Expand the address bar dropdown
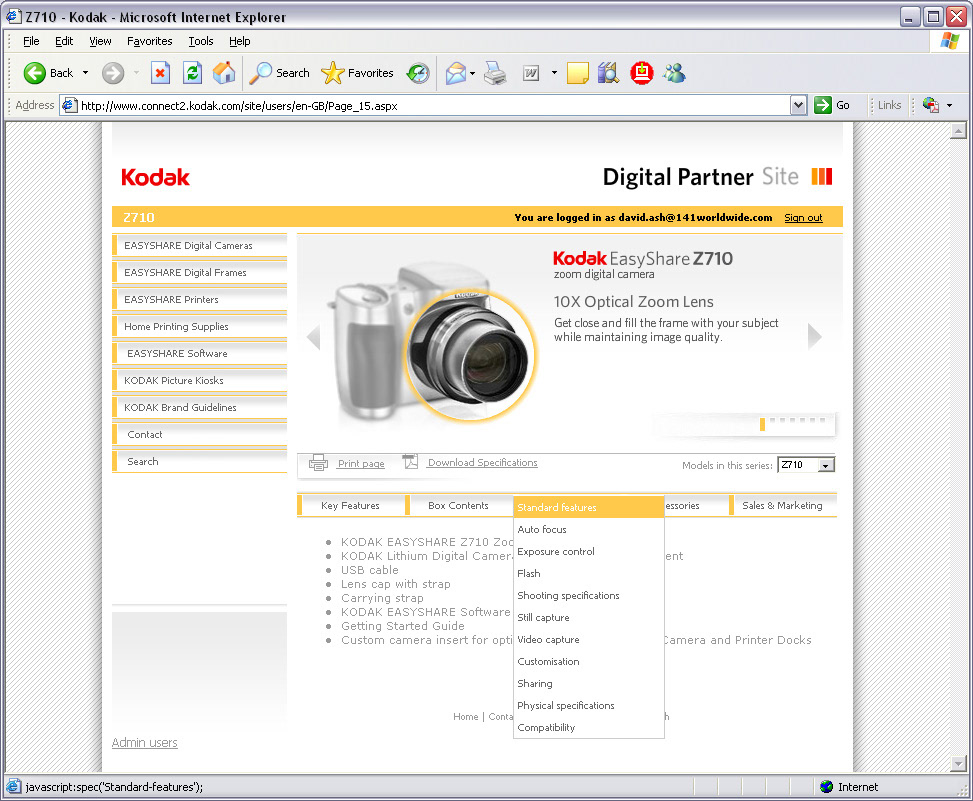 (x=799, y=105)
